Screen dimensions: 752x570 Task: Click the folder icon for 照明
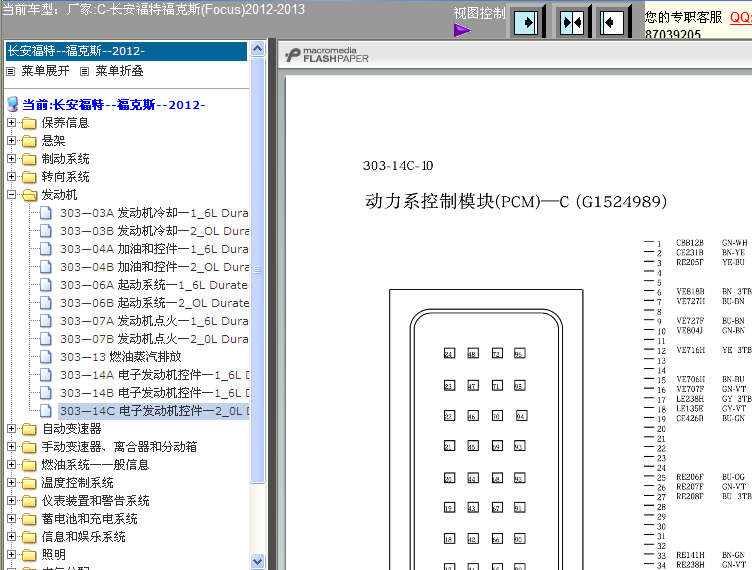[29, 555]
